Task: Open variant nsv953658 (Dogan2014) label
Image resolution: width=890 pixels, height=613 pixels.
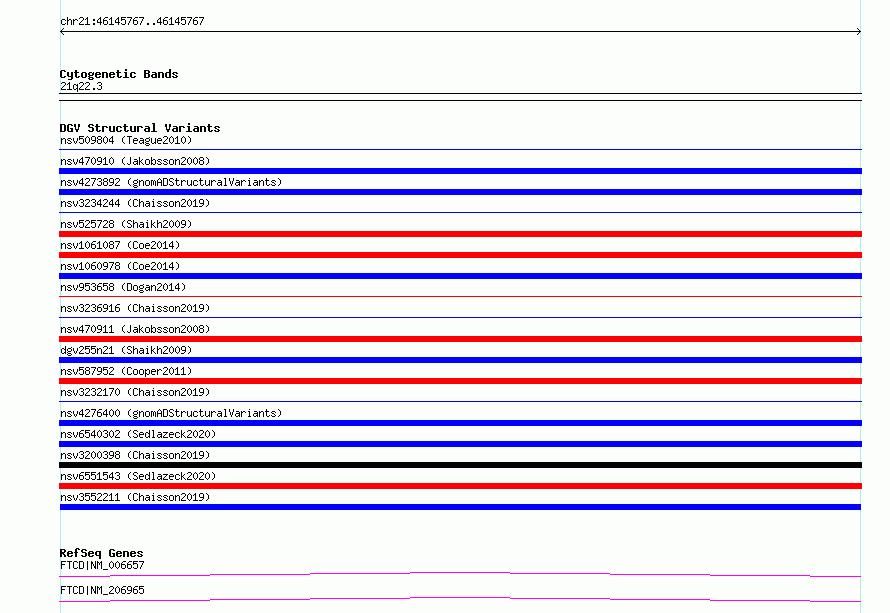Action: [123, 287]
